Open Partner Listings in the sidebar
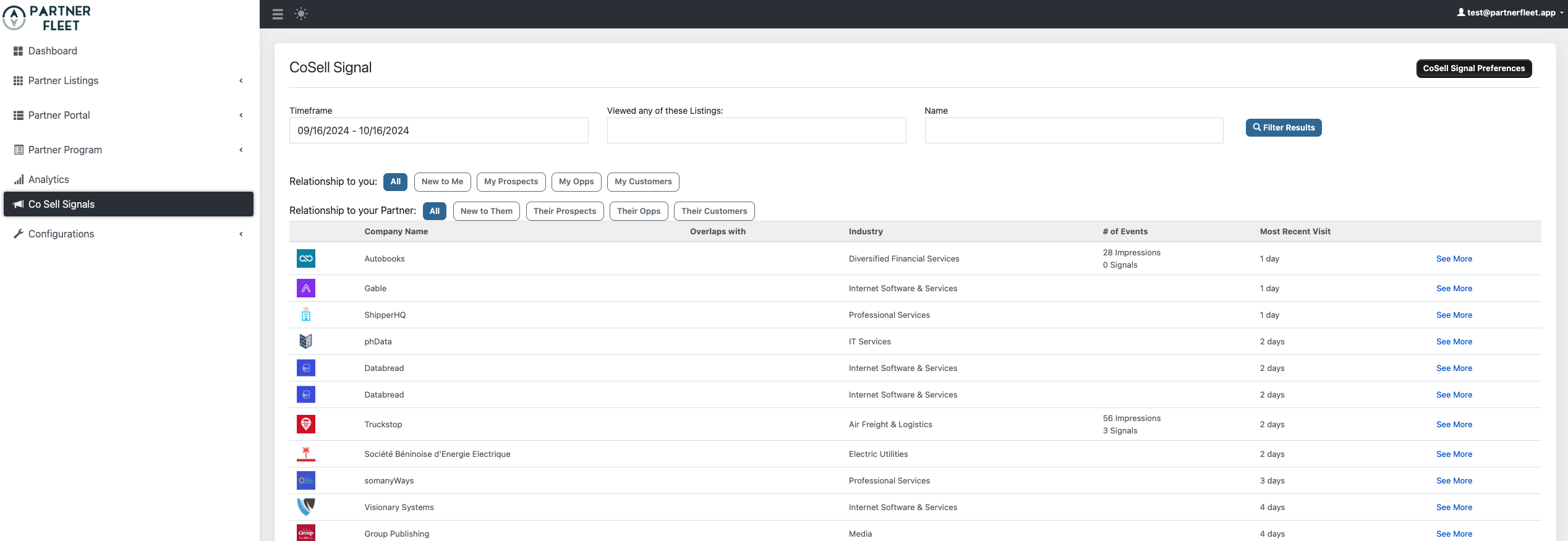 129,80
